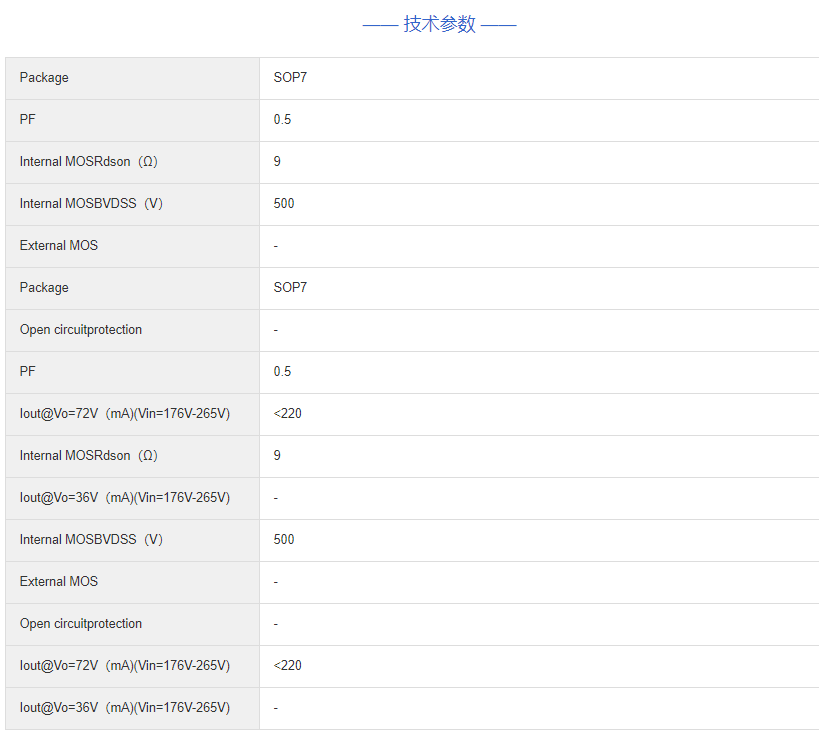Click the Open circuitprotection label below the second Package row
Image resolution: width=819 pixels, height=734 pixels.
[81, 330]
